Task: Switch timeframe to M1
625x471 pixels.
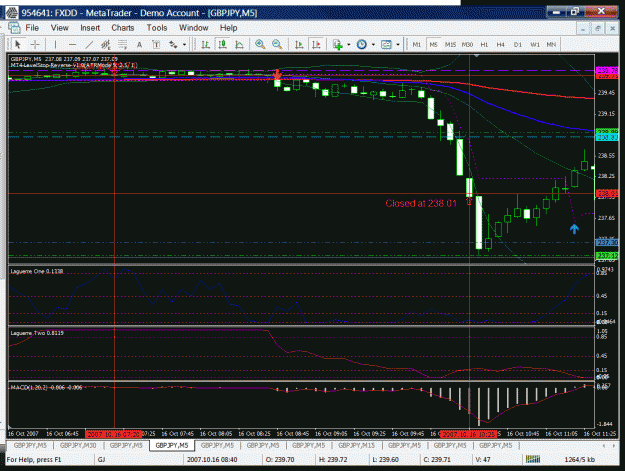Action: point(417,45)
